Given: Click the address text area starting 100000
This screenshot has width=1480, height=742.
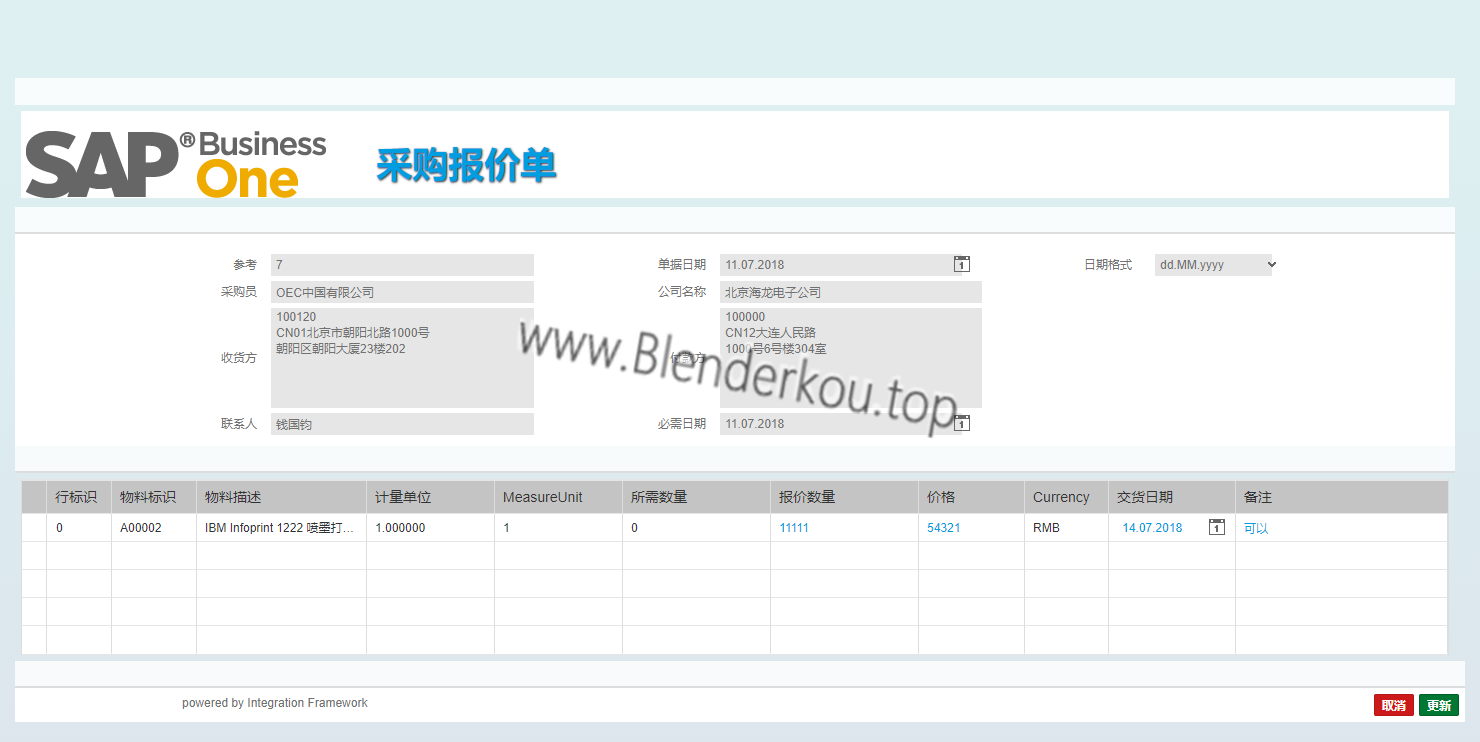Looking at the screenshot, I should click(x=851, y=358).
